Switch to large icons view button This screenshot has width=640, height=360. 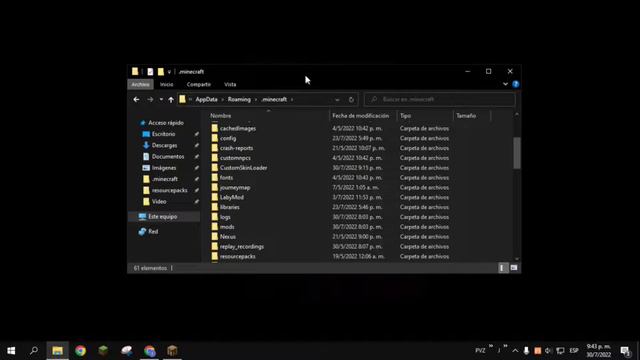click(513, 268)
